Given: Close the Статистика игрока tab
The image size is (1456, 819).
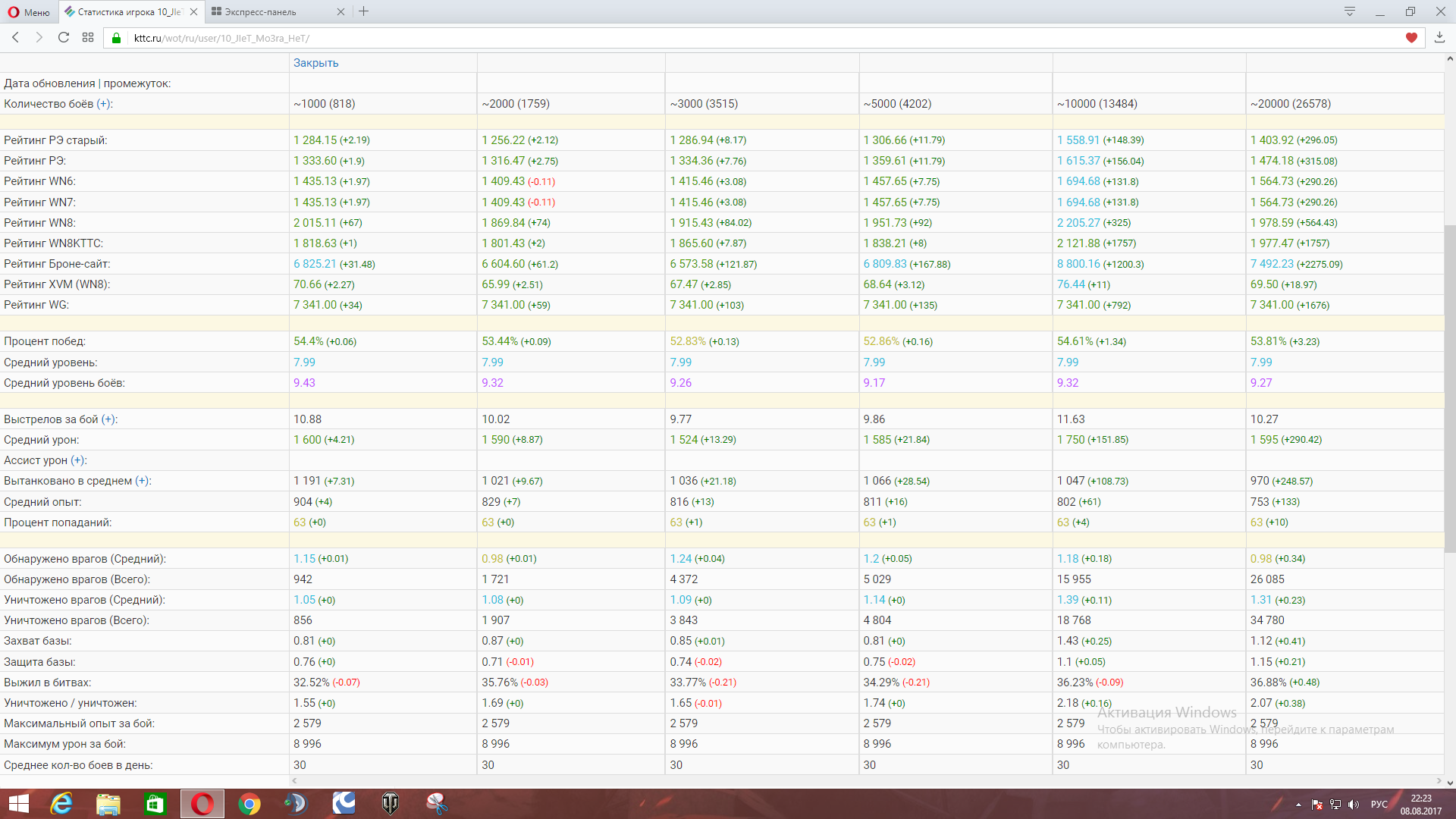Looking at the screenshot, I should coord(194,12).
